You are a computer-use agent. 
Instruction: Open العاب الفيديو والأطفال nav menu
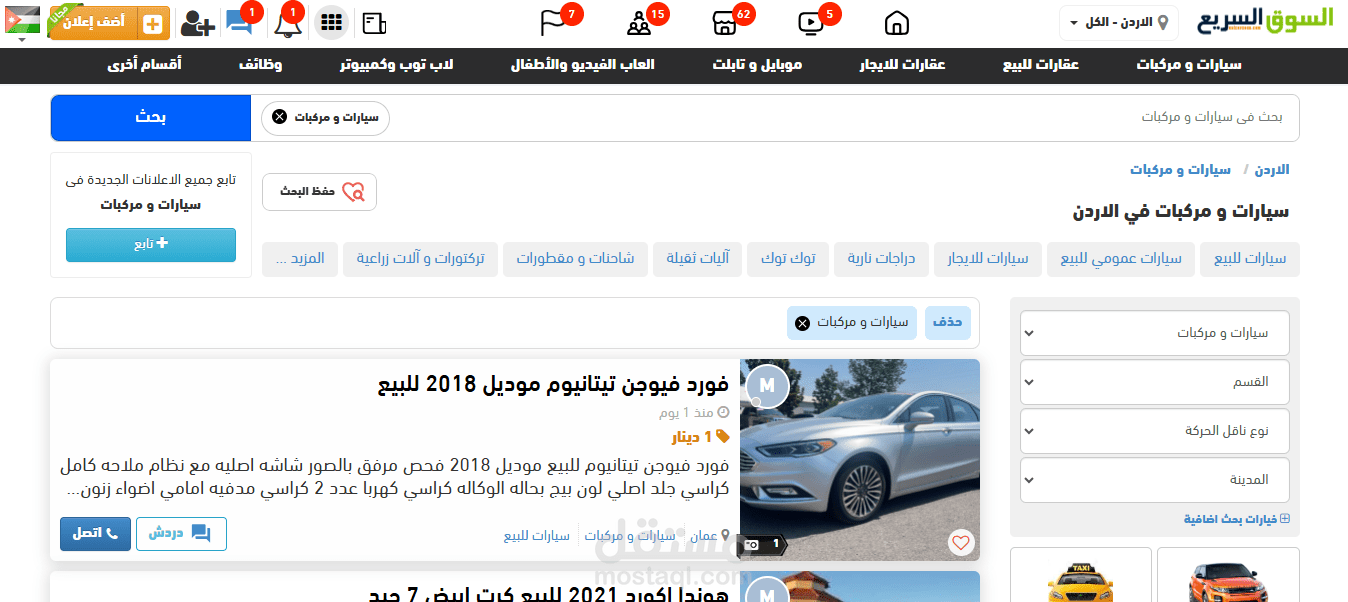tap(583, 65)
